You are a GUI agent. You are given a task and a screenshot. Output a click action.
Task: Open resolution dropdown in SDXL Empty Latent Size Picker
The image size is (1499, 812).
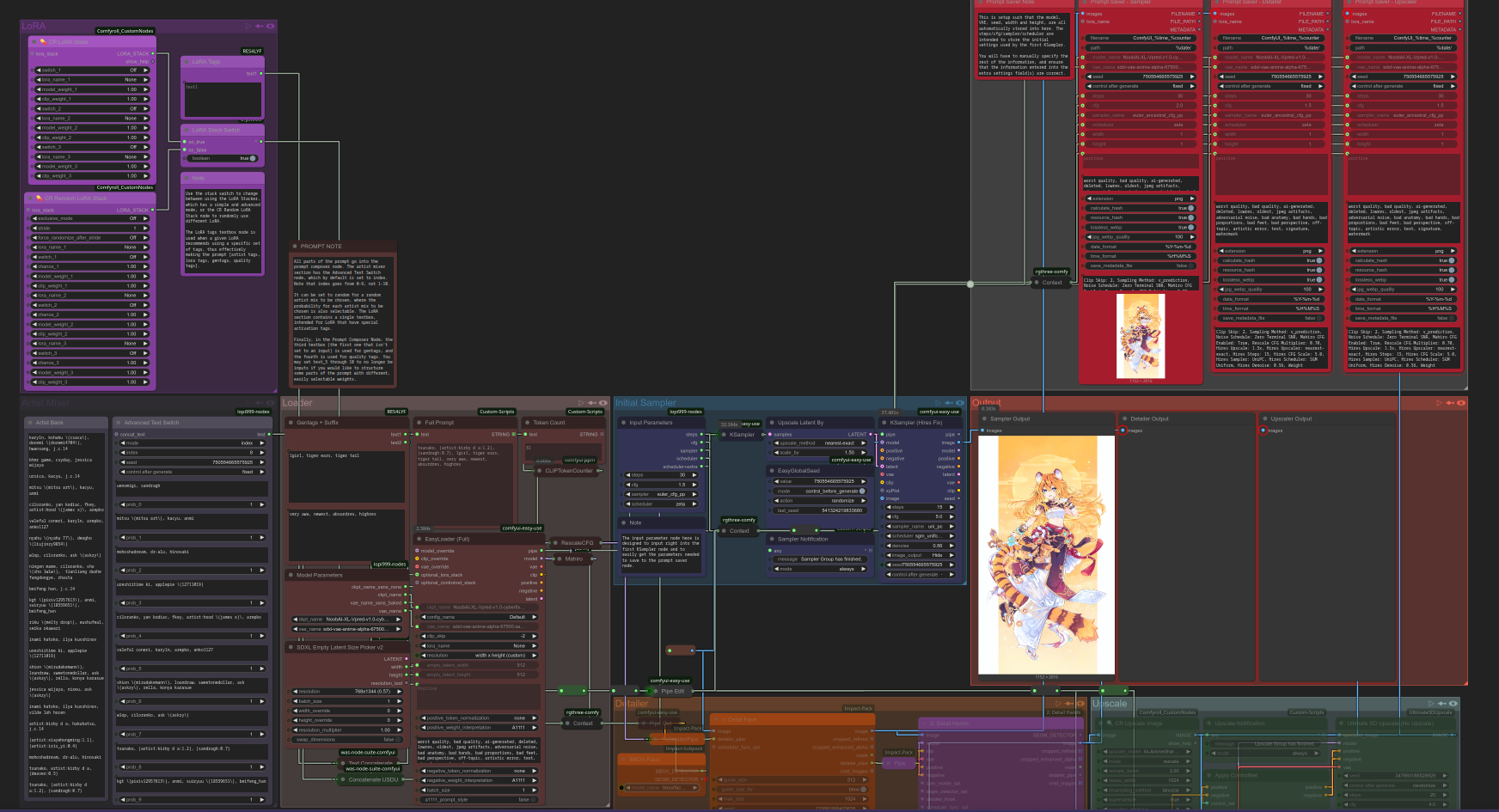(x=348, y=691)
